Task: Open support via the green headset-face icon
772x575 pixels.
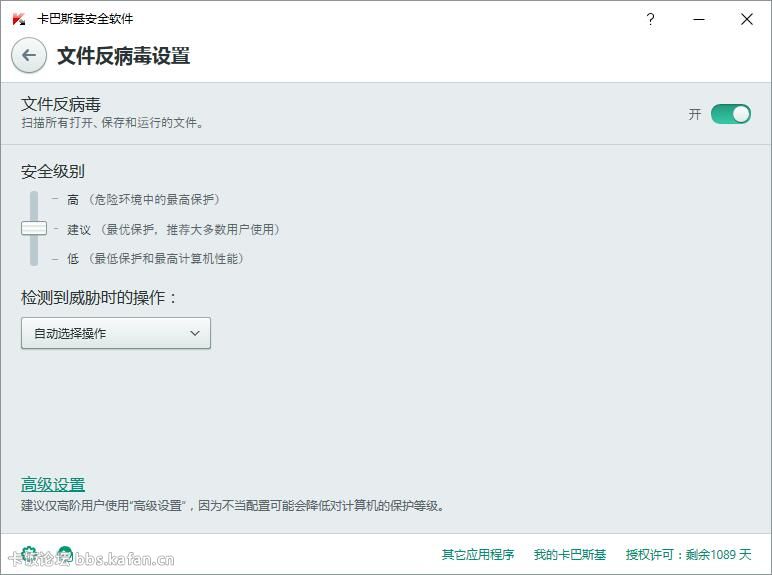Action: pos(64,554)
